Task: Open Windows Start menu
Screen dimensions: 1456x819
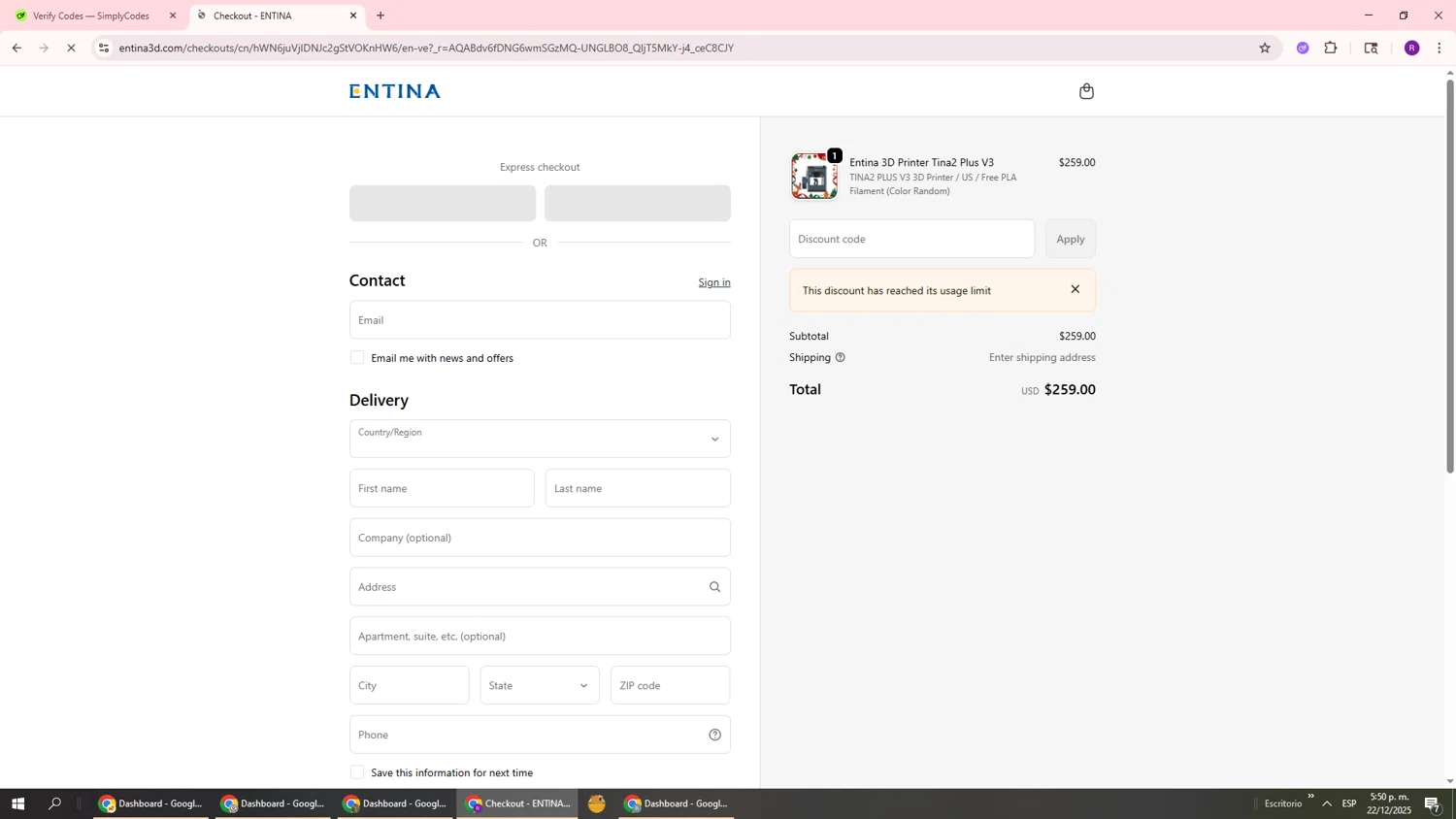Action: [17, 803]
